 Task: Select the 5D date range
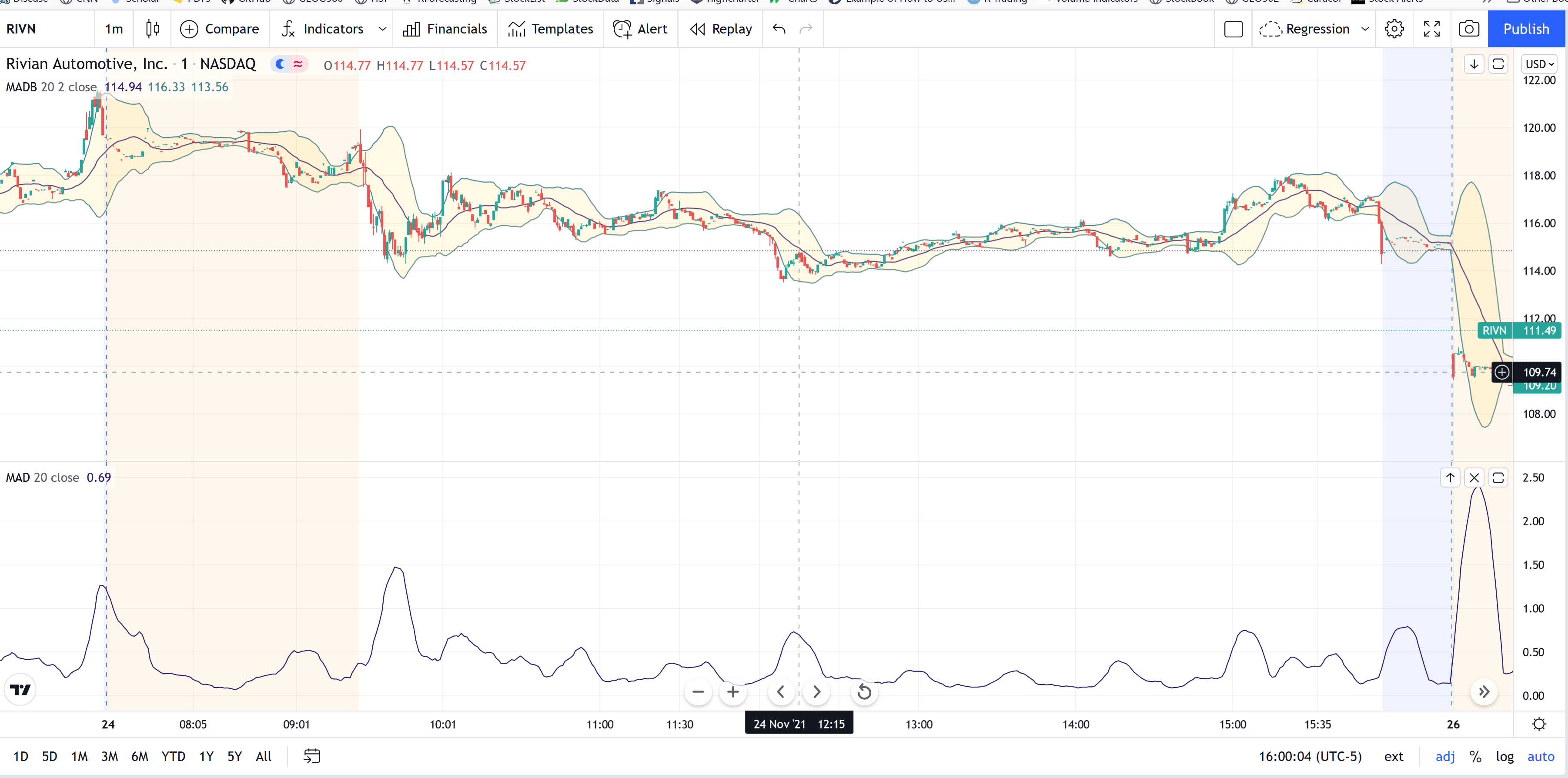pyautogui.click(x=49, y=756)
